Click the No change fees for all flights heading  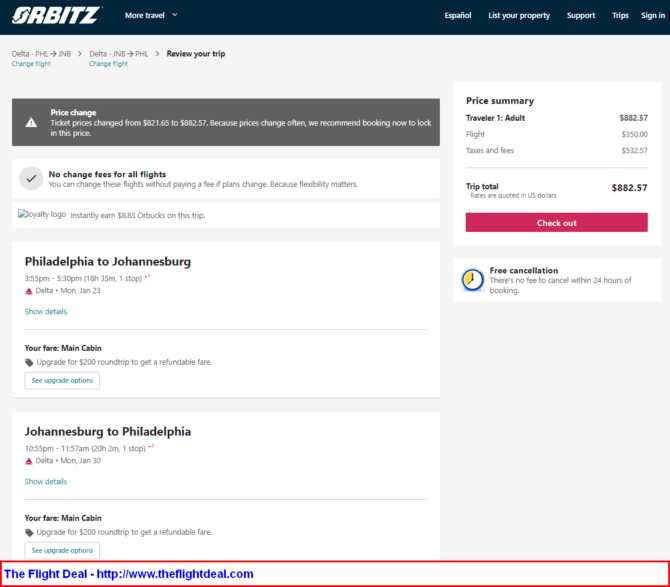(x=107, y=174)
